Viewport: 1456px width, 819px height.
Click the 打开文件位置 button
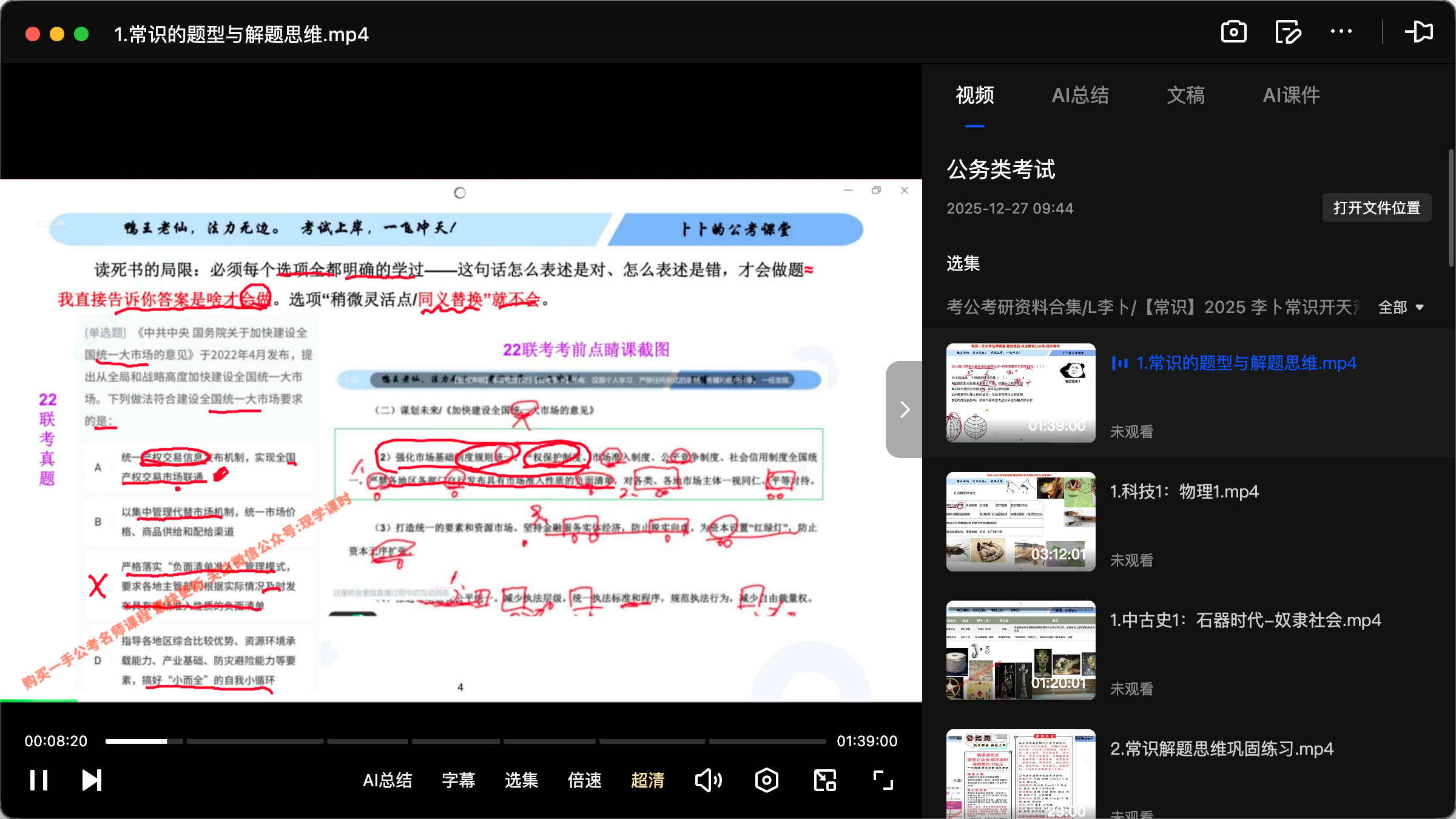[x=1377, y=207]
